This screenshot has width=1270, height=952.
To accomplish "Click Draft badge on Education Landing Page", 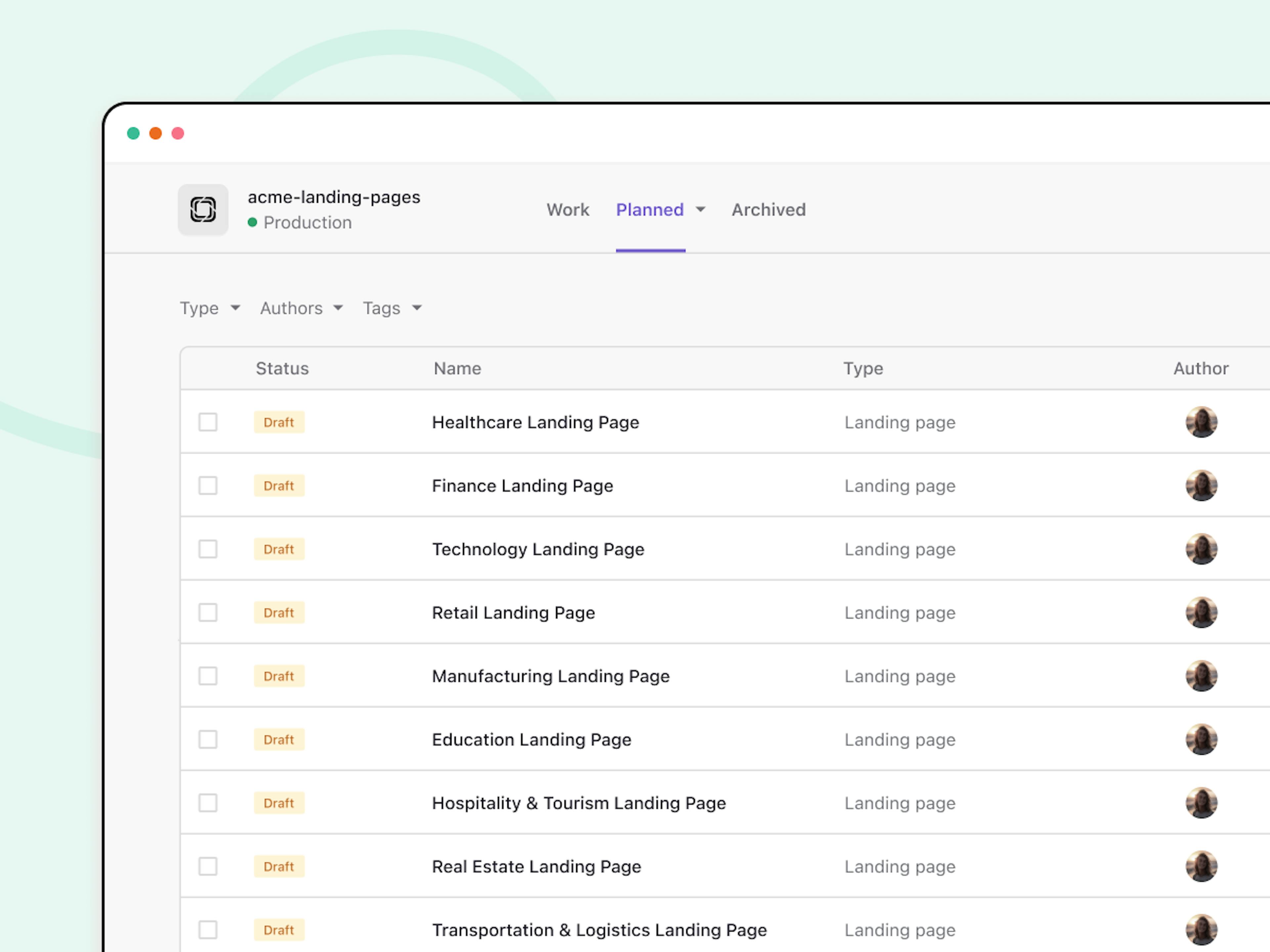I will [x=279, y=740].
